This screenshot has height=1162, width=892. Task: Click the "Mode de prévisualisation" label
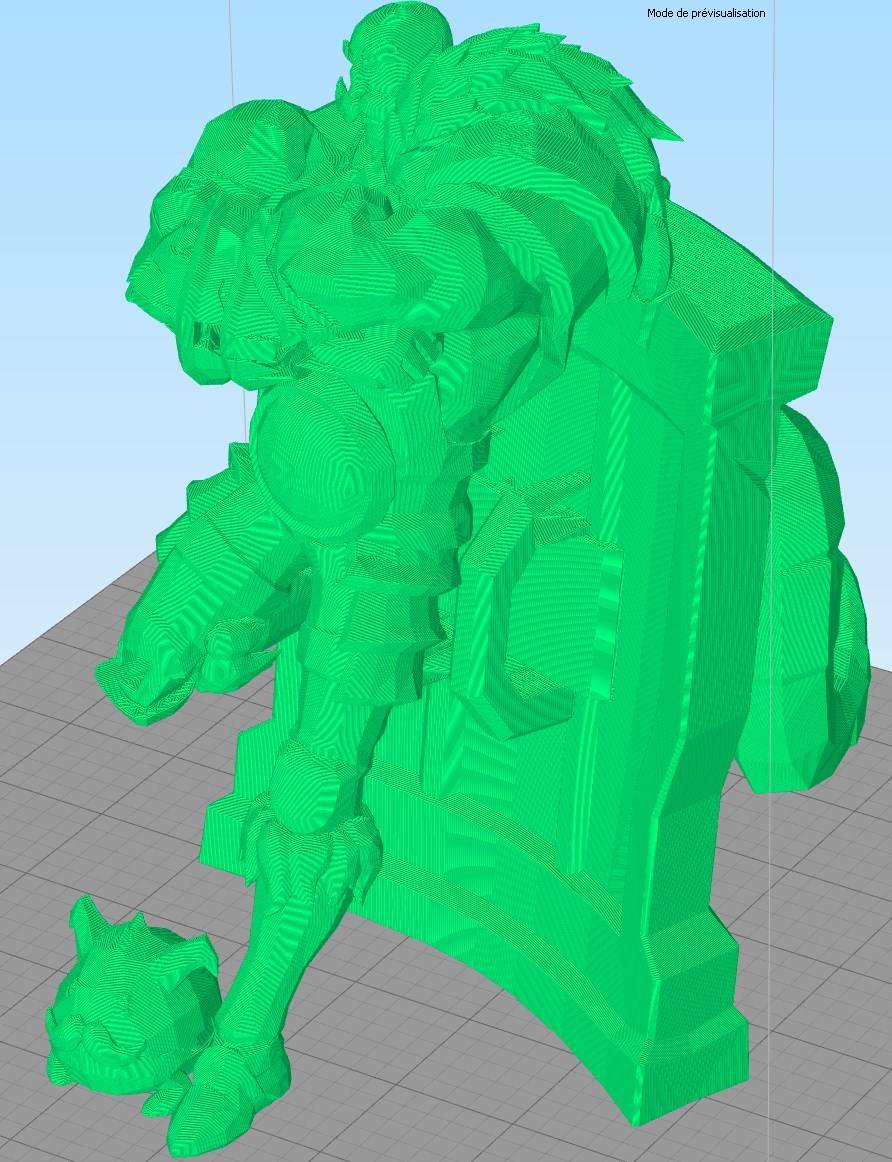(706, 13)
